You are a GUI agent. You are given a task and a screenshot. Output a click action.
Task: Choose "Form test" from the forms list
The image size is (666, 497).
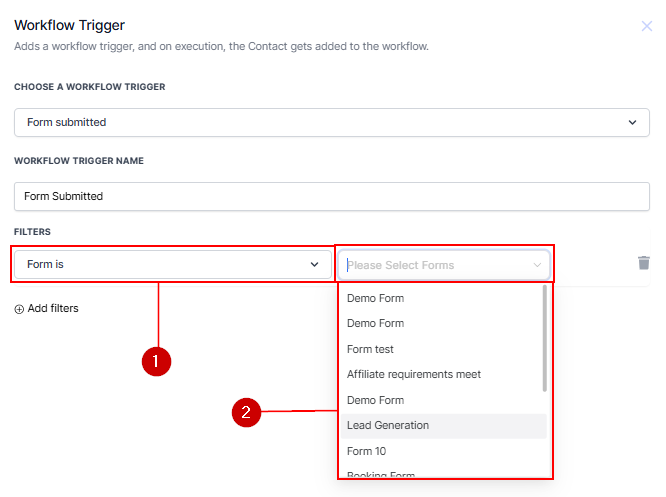(370, 349)
